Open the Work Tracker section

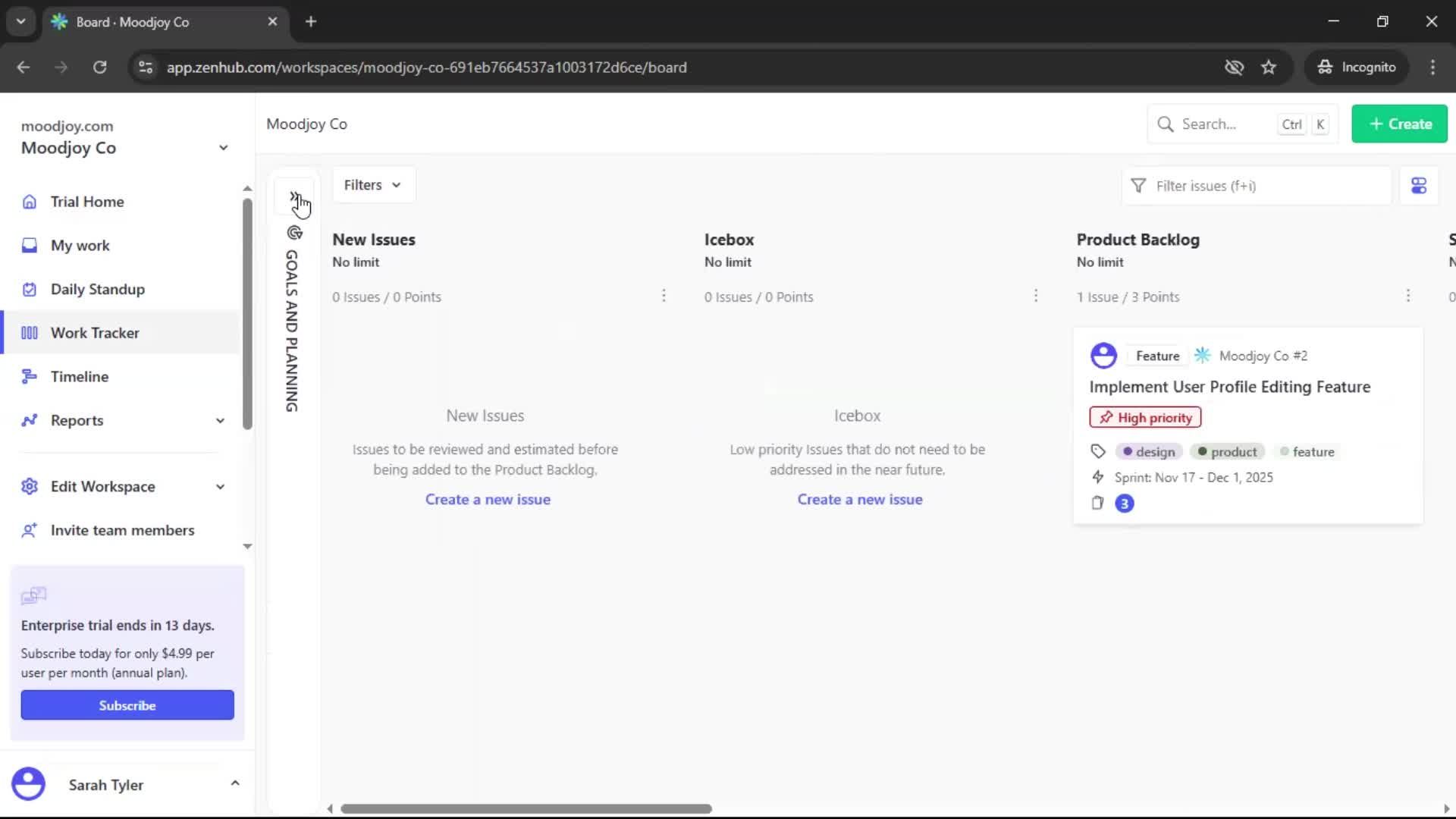click(94, 333)
